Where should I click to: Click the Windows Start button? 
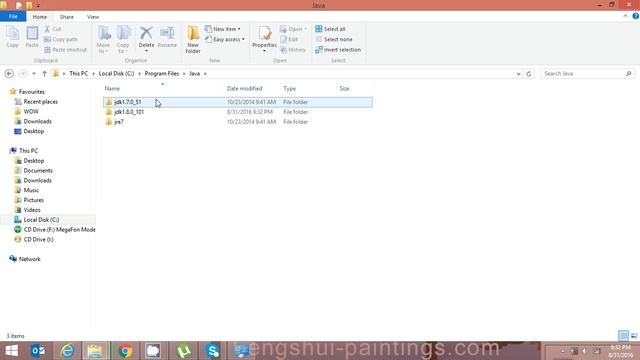pos(11,351)
